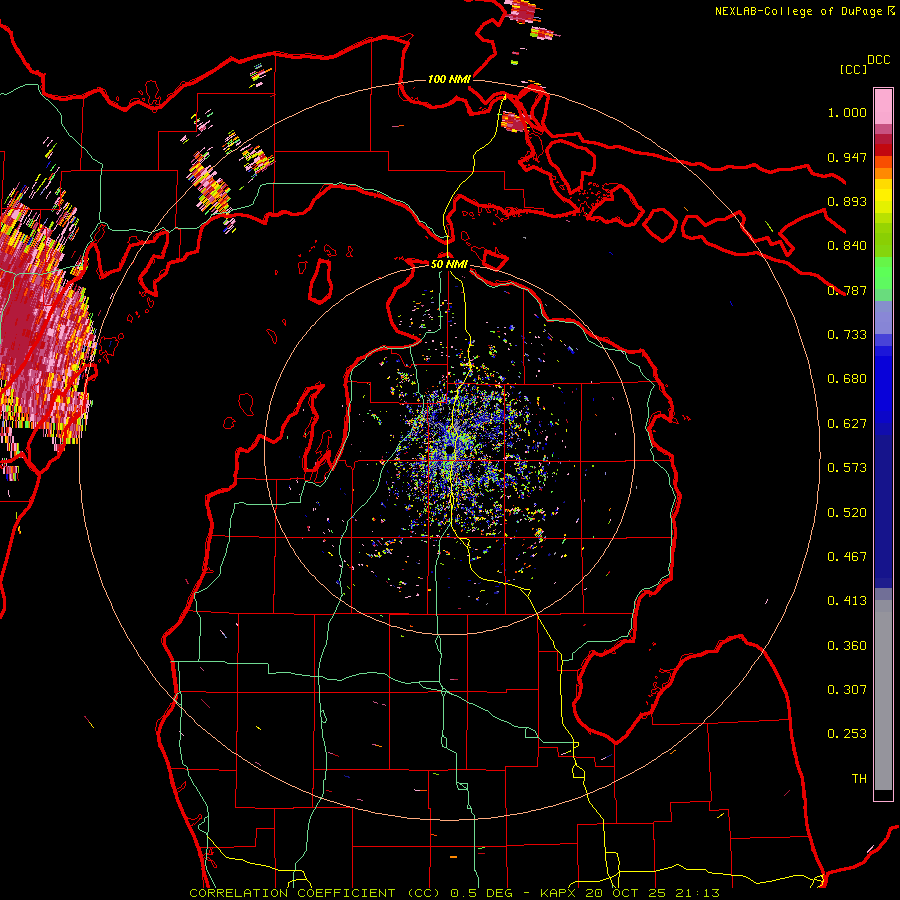This screenshot has height=900, width=900.
Task: Select the 0.520 legend value
Action: click(847, 513)
